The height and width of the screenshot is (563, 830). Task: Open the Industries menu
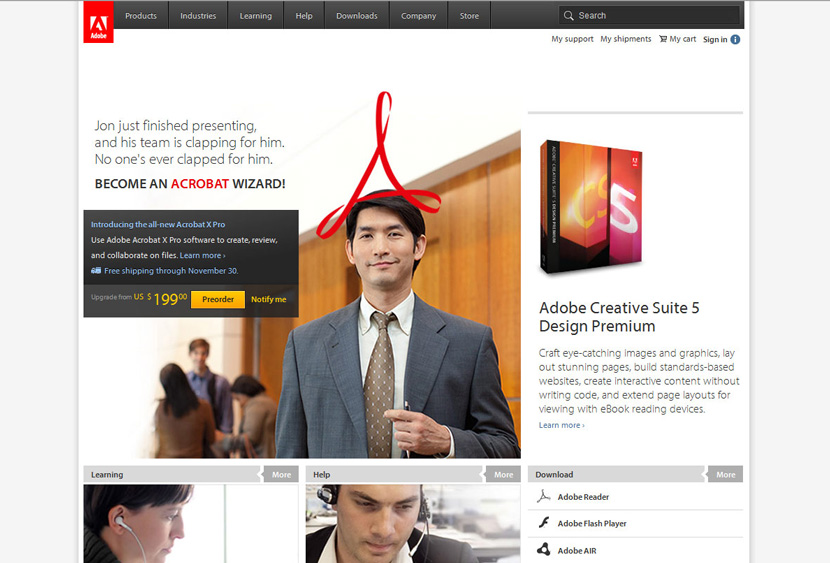tap(198, 15)
